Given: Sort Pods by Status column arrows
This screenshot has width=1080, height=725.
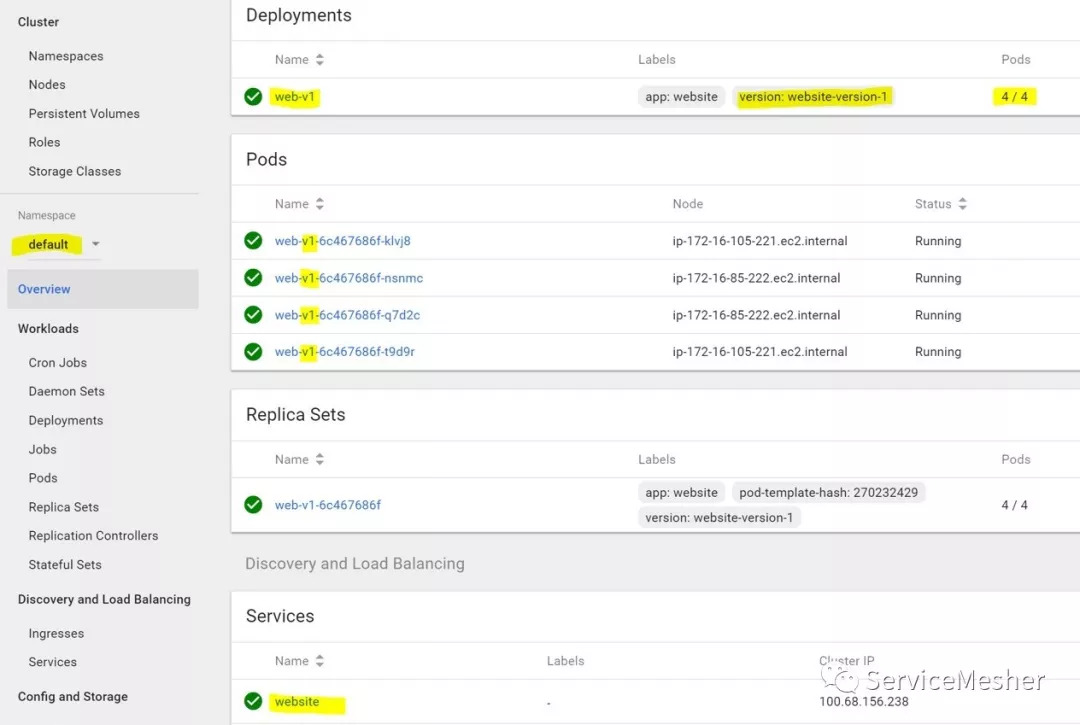Looking at the screenshot, I should [962, 204].
